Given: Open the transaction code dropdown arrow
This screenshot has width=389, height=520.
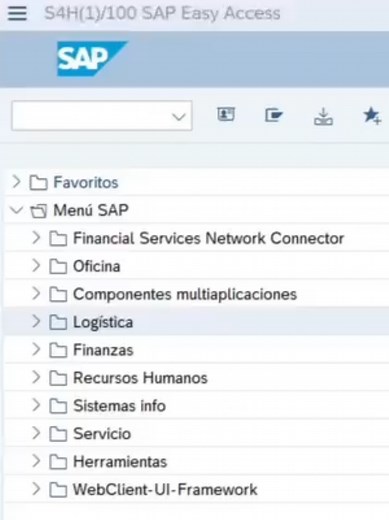Looking at the screenshot, I should pyautogui.click(x=179, y=117).
